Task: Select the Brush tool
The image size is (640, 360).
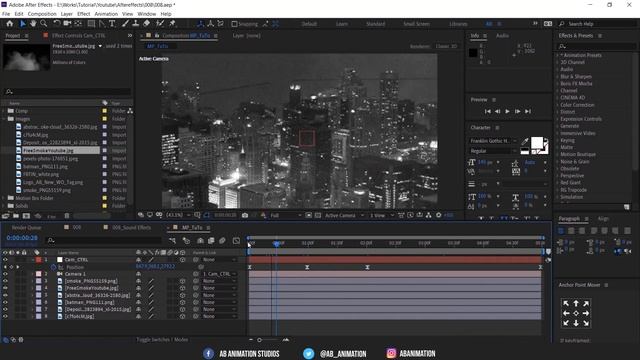Action: click(x=125, y=24)
